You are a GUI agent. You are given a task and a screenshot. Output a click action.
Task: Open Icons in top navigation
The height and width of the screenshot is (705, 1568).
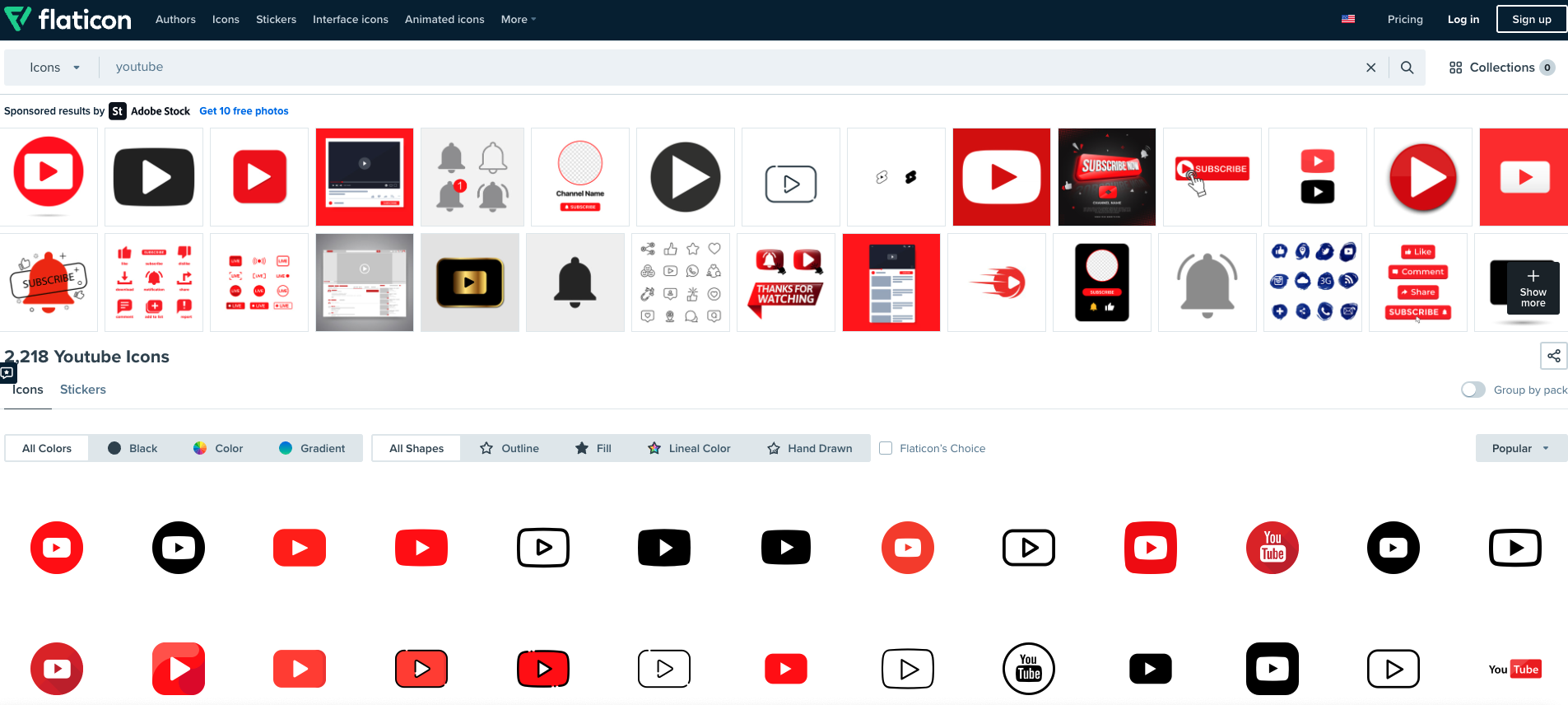tap(226, 19)
